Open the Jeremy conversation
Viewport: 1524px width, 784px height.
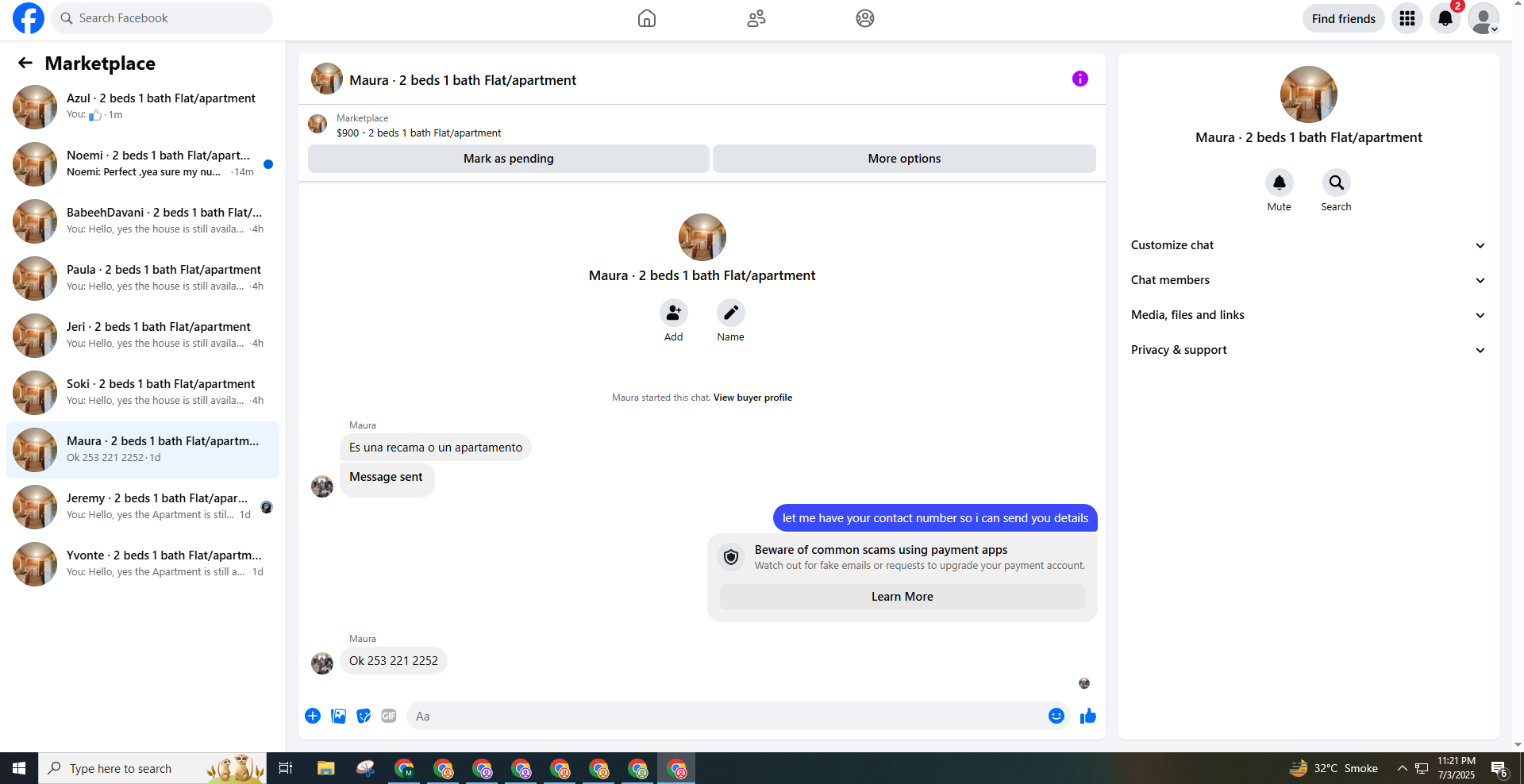[x=143, y=507]
